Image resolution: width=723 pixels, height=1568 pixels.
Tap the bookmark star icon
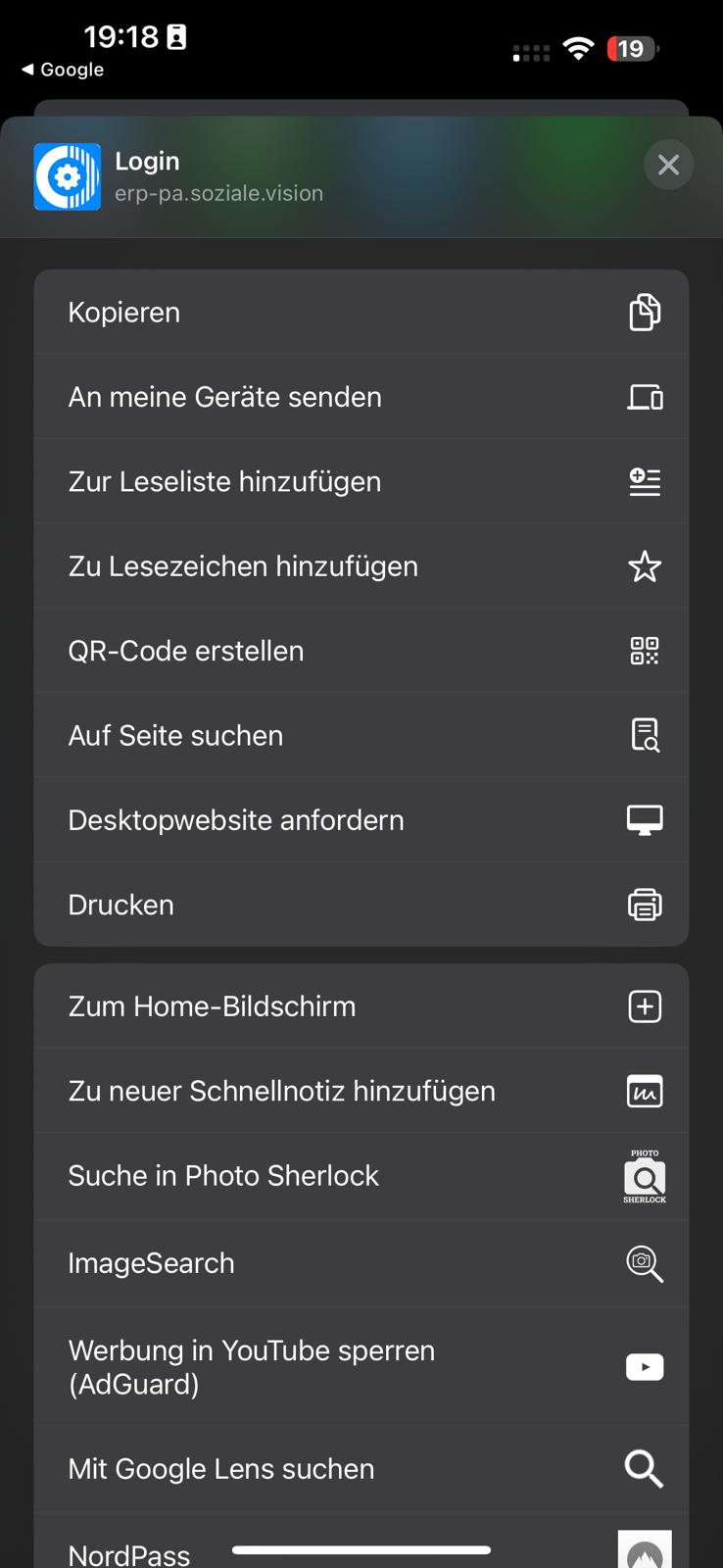click(x=645, y=566)
